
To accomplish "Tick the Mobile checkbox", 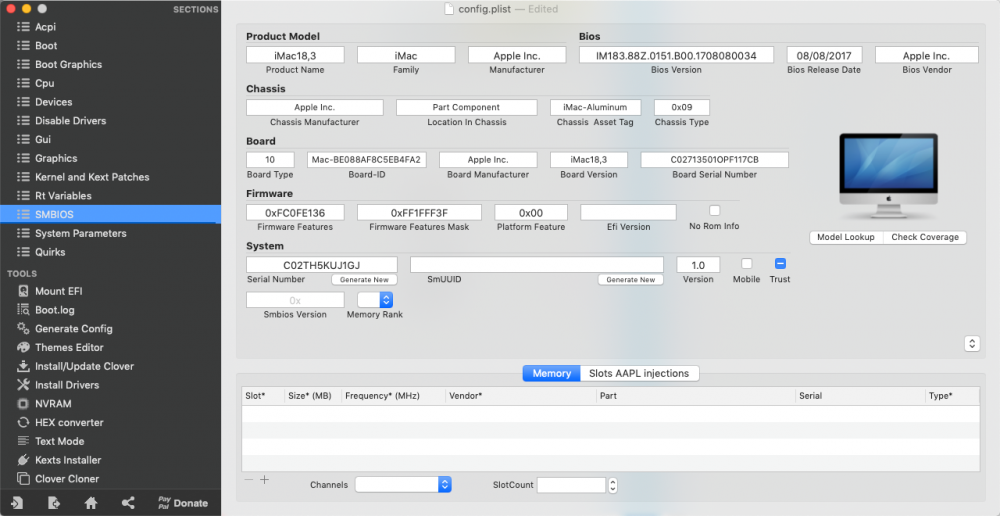I will coord(746,263).
